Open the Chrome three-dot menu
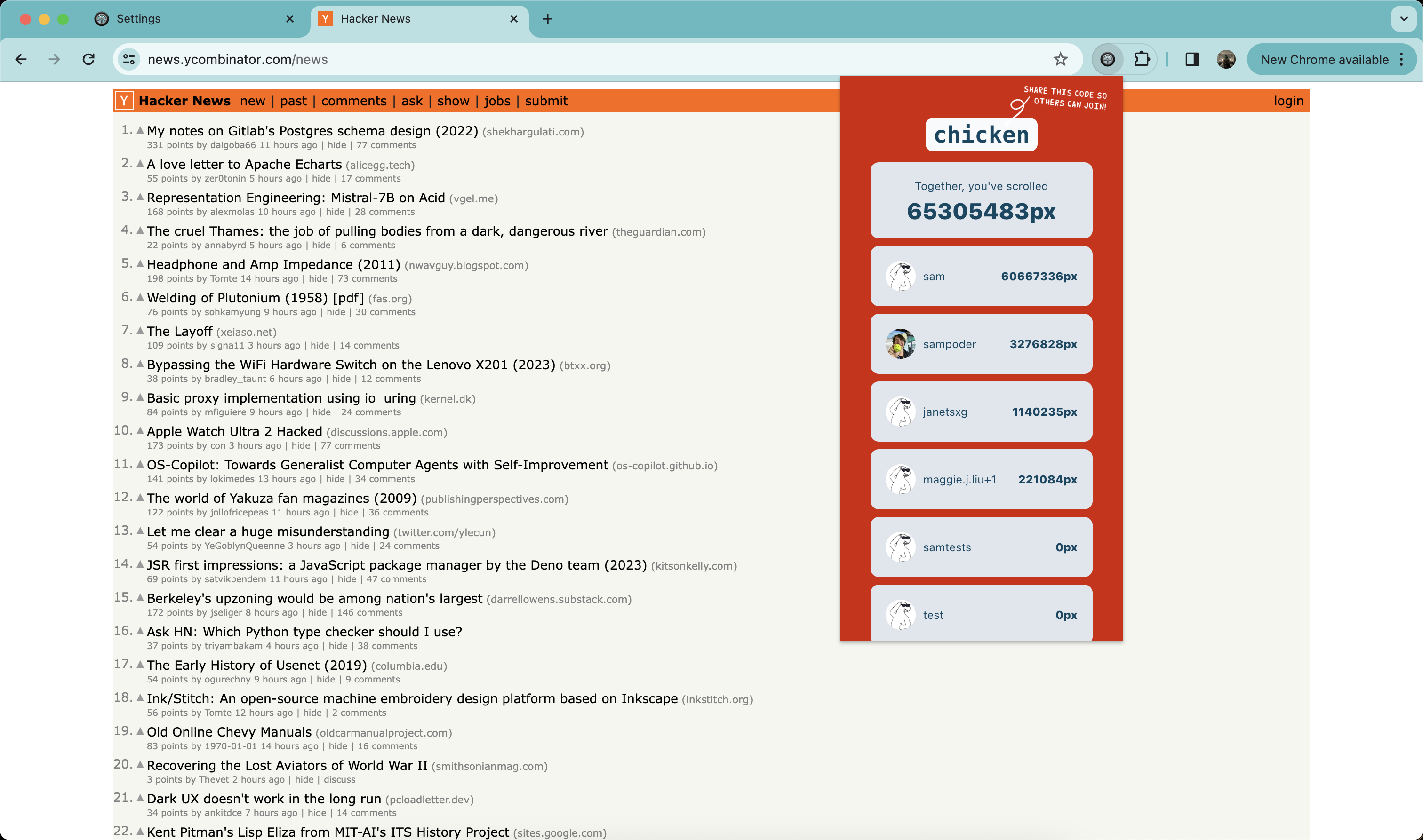 [x=1401, y=59]
